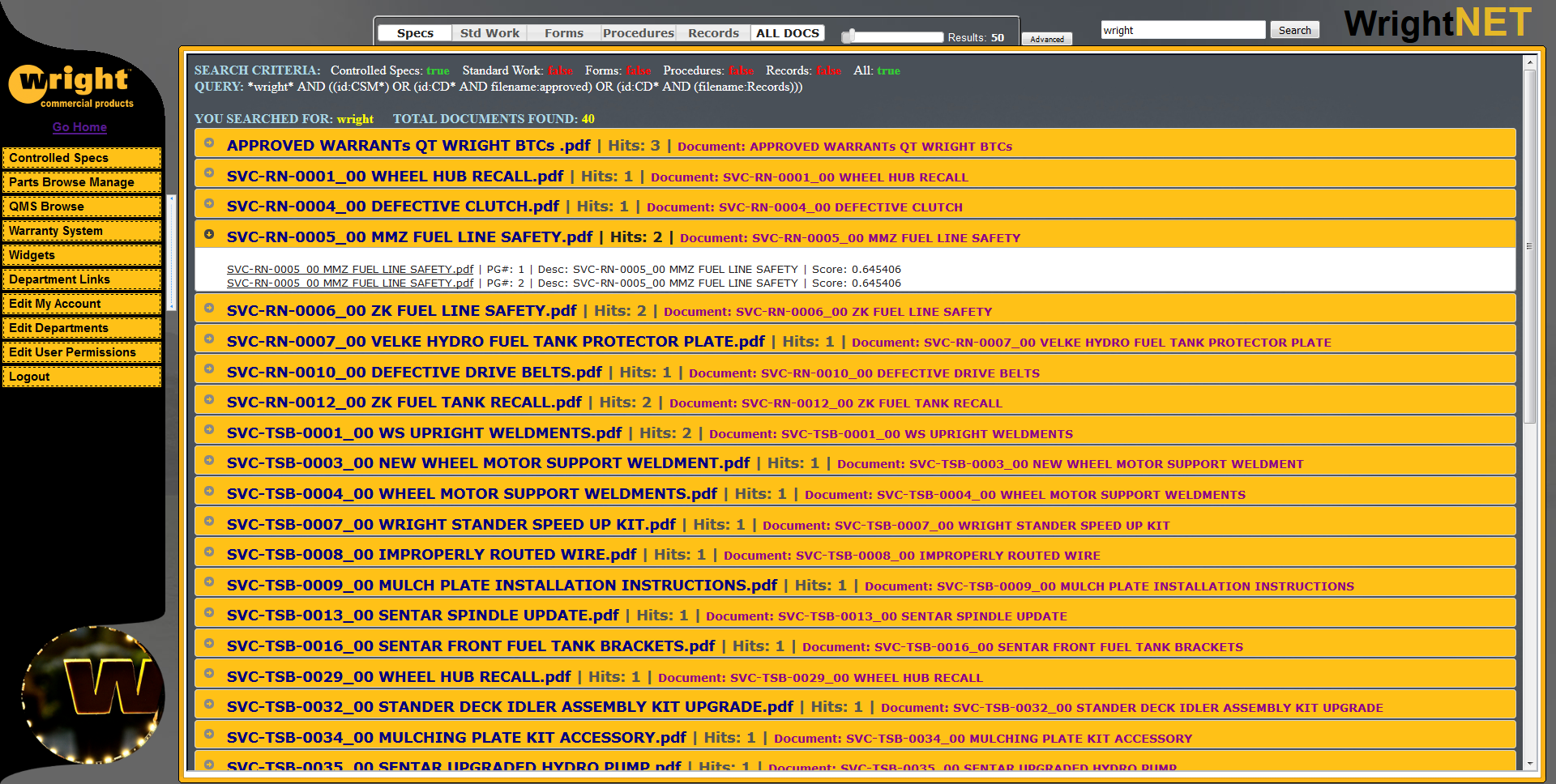Click the Advanced search button
Screen dimensions: 1556x784
1047,39
